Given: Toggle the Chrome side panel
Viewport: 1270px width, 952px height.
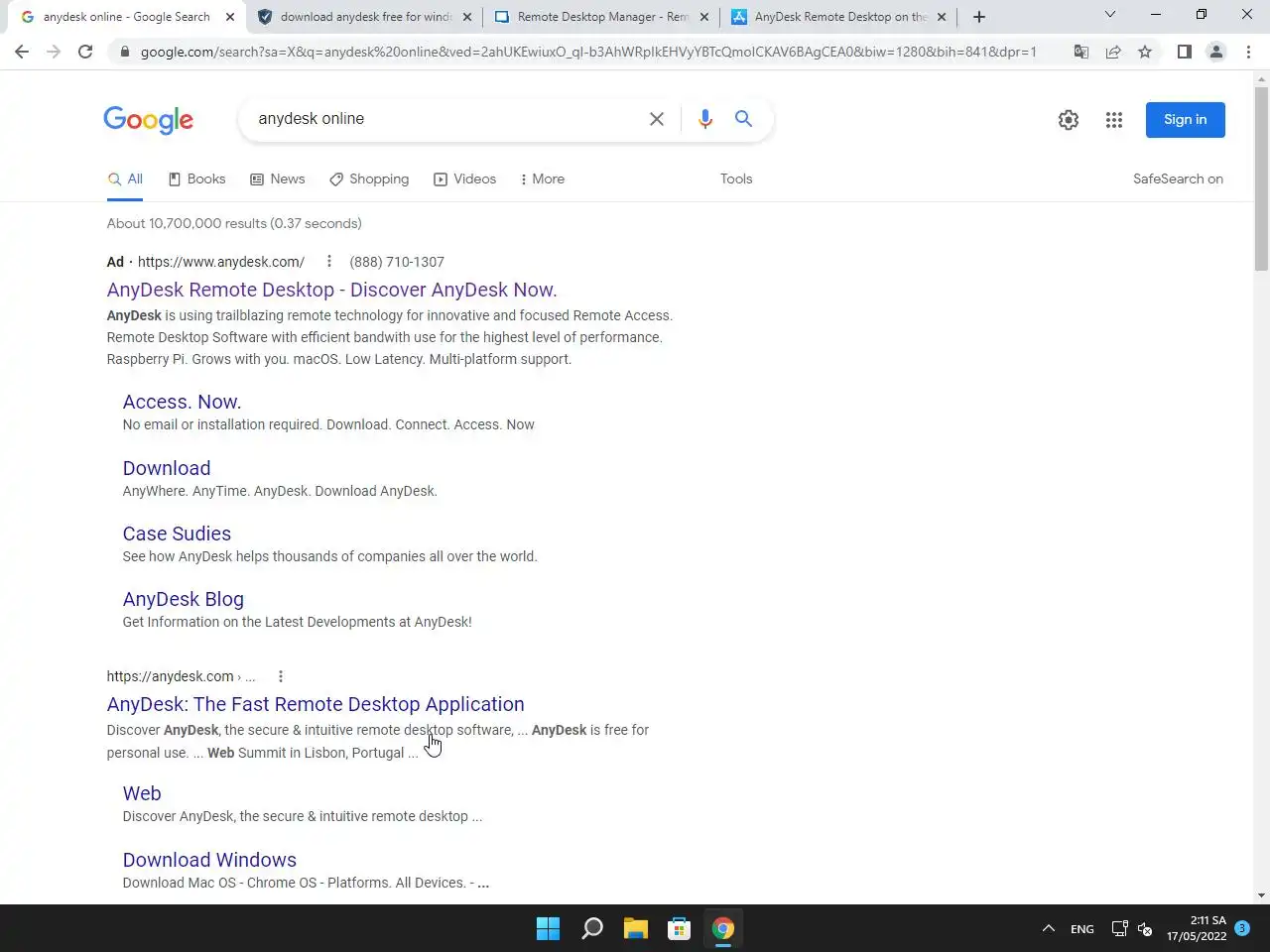Looking at the screenshot, I should tap(1184, 52).
